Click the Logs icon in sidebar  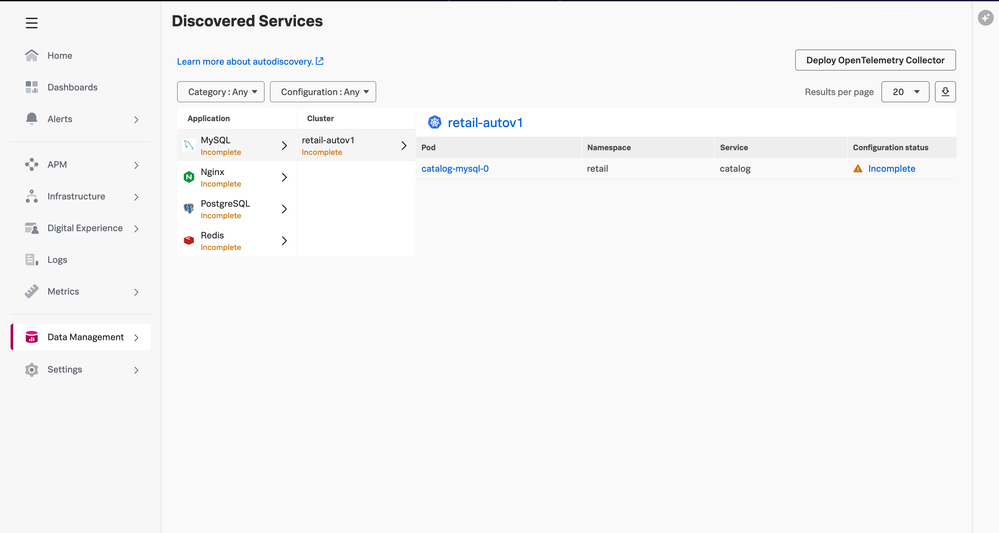tap(32, 260)
